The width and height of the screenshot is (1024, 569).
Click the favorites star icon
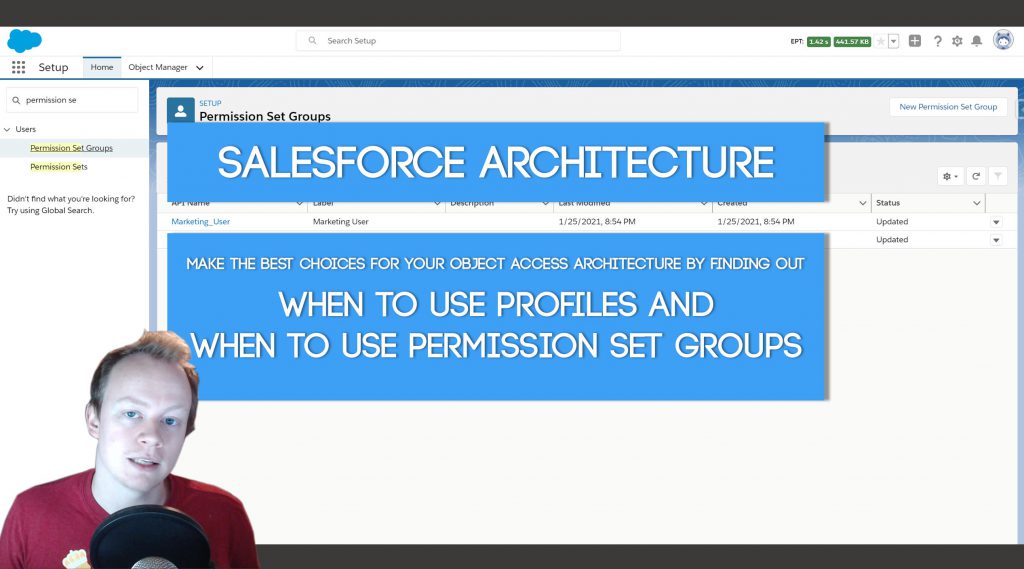[880, 41]
